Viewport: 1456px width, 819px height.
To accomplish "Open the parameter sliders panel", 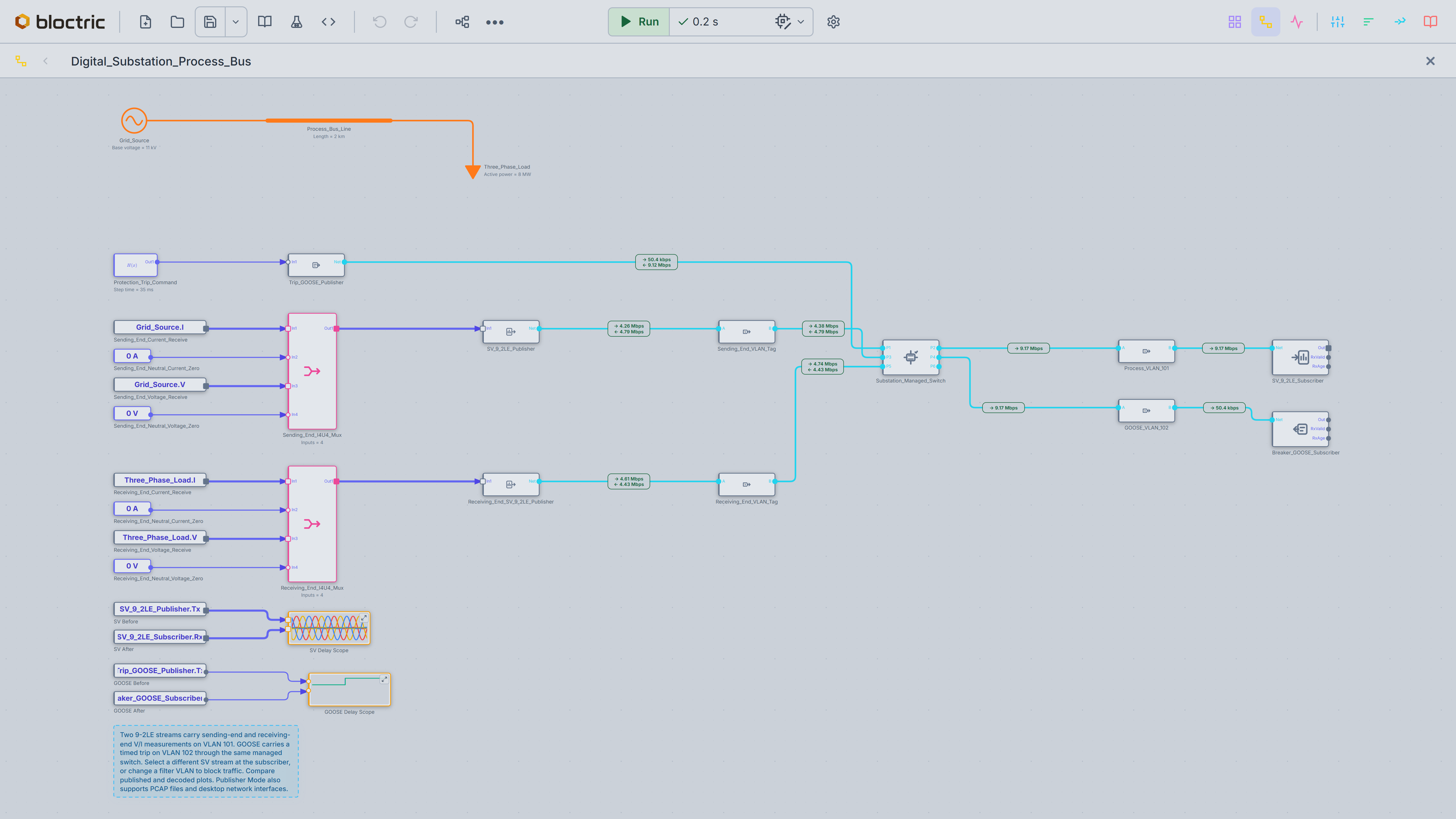I will point(1338,22).
